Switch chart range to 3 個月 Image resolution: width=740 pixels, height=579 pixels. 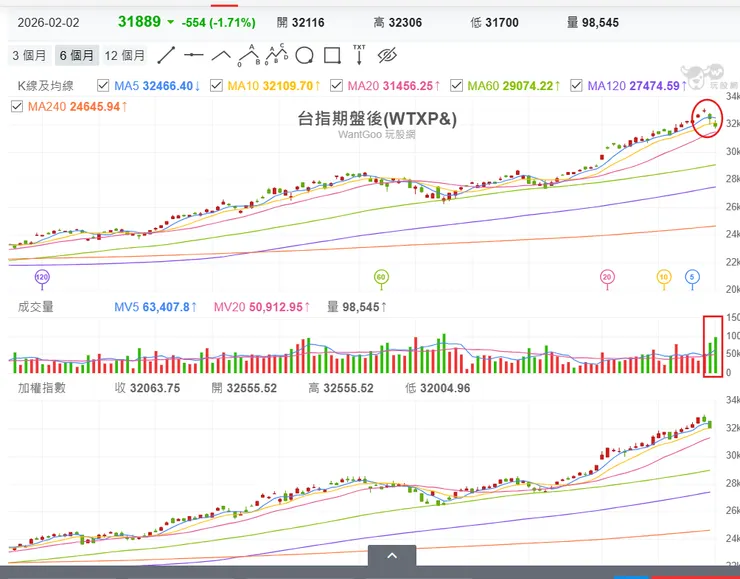[x=29, y=55]
